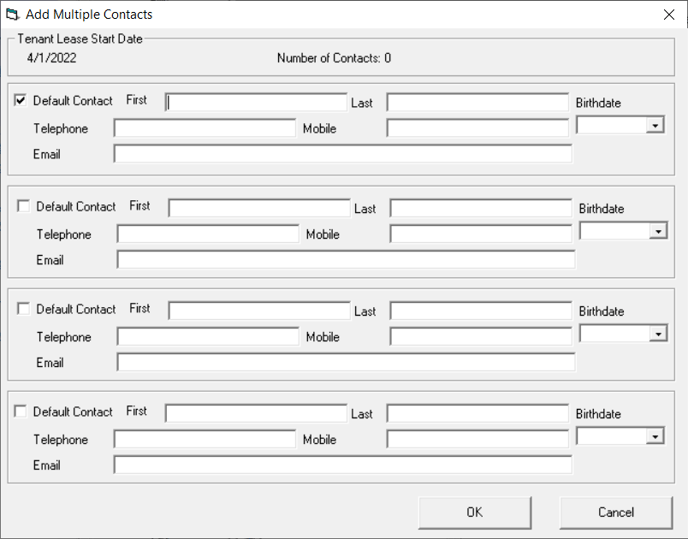Viewport: 688px width, 539px height.
Task: Focus Mobile field of first contact
Action: coord(478,128)
